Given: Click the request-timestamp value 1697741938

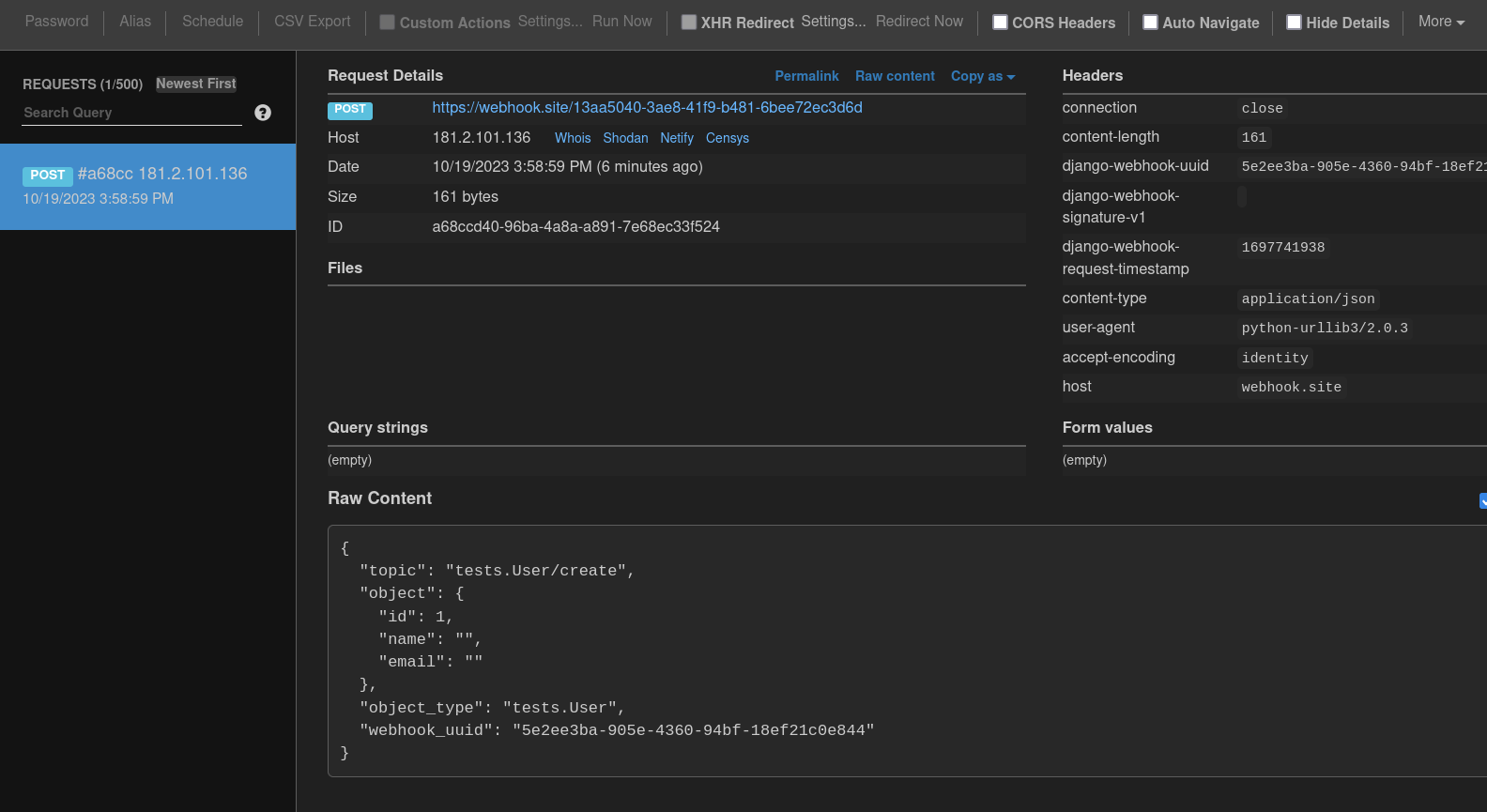Looking at the screenshot, I should pos(1283,248).
